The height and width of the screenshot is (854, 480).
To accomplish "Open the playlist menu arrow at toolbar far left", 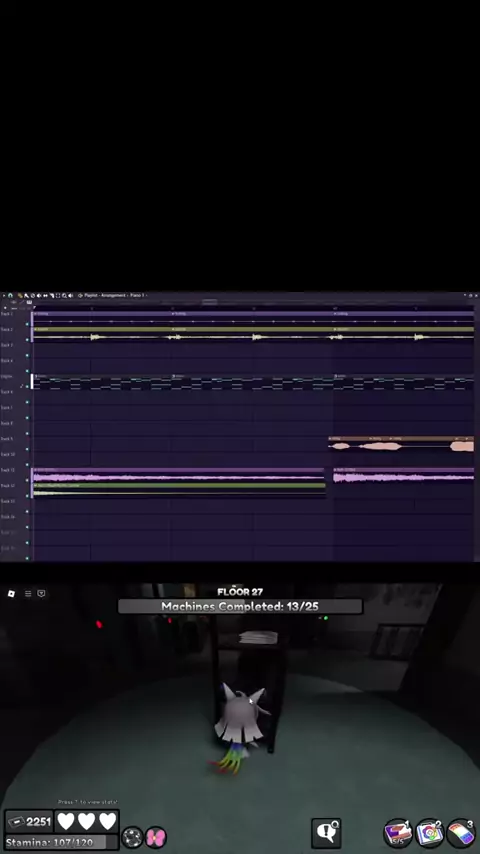I will click(x=3, y=295).
